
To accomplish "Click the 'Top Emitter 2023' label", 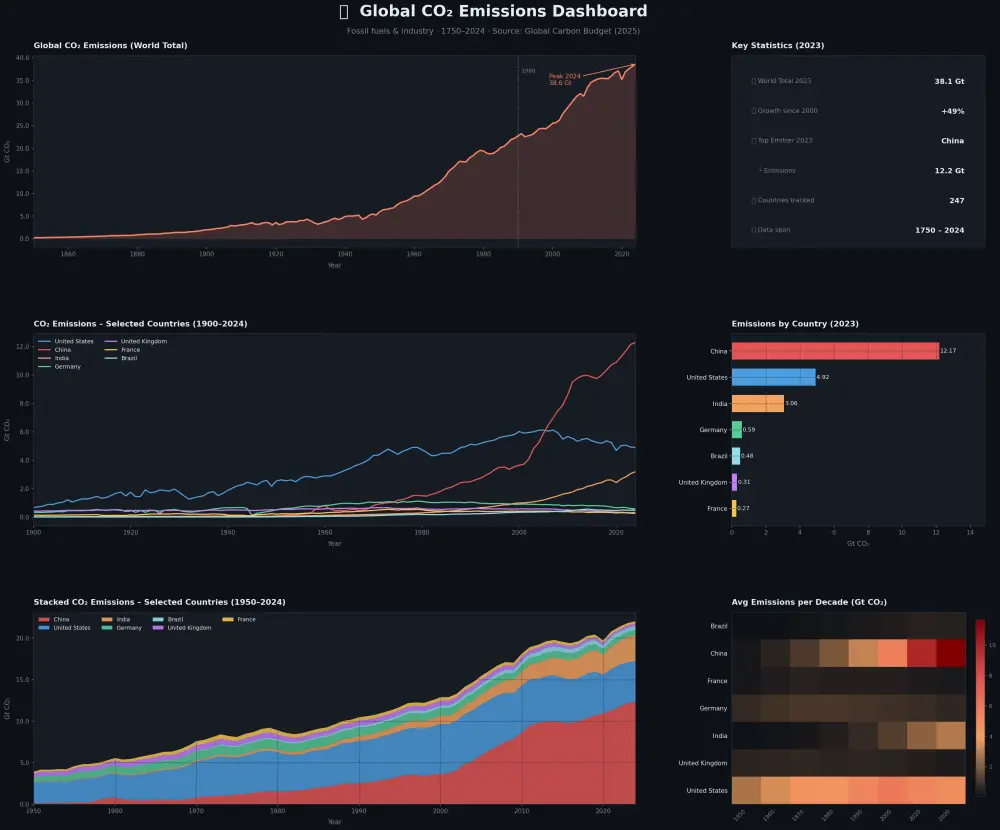I will coord(784,140).
